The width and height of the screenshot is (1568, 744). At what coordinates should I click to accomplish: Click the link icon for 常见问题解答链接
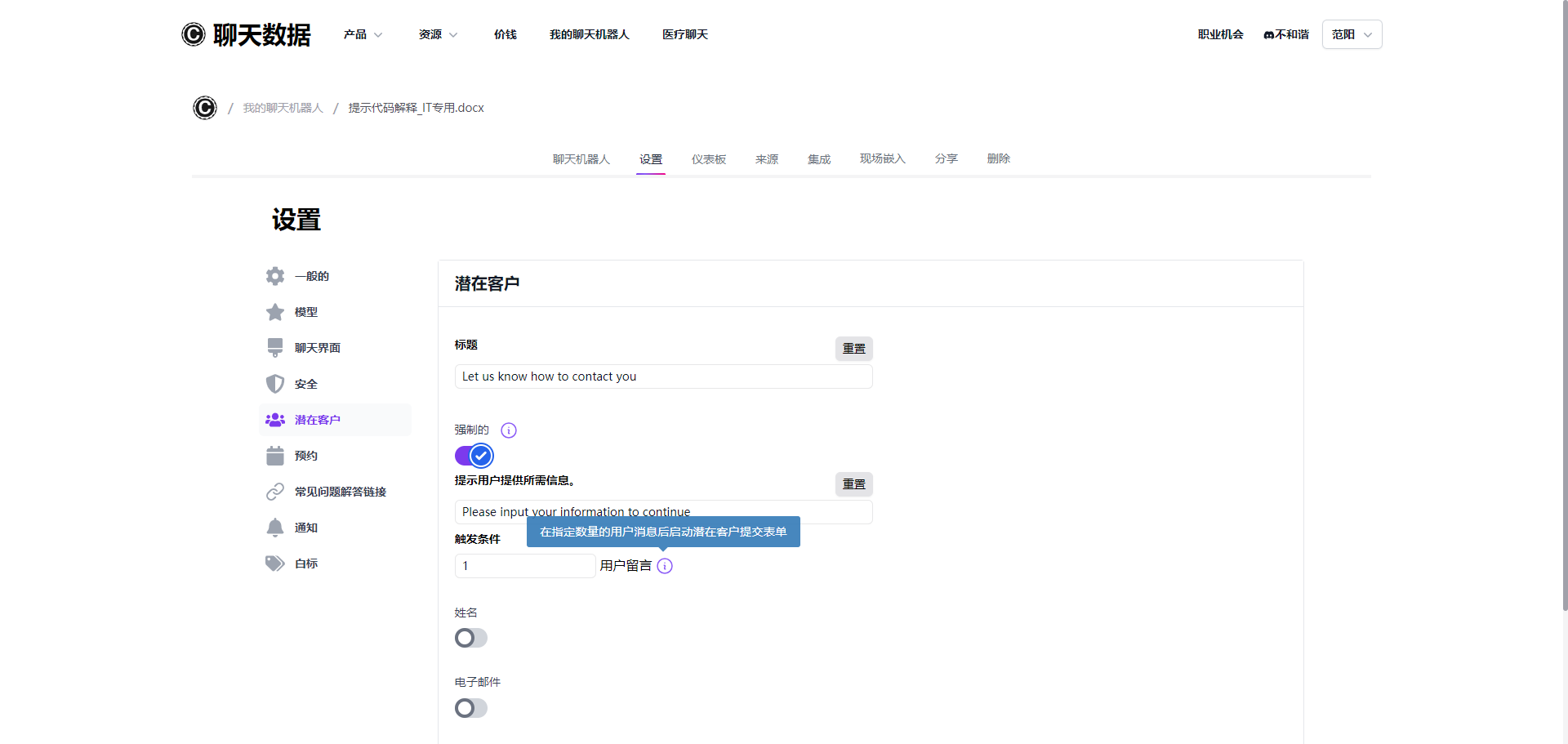click(275, 492)
